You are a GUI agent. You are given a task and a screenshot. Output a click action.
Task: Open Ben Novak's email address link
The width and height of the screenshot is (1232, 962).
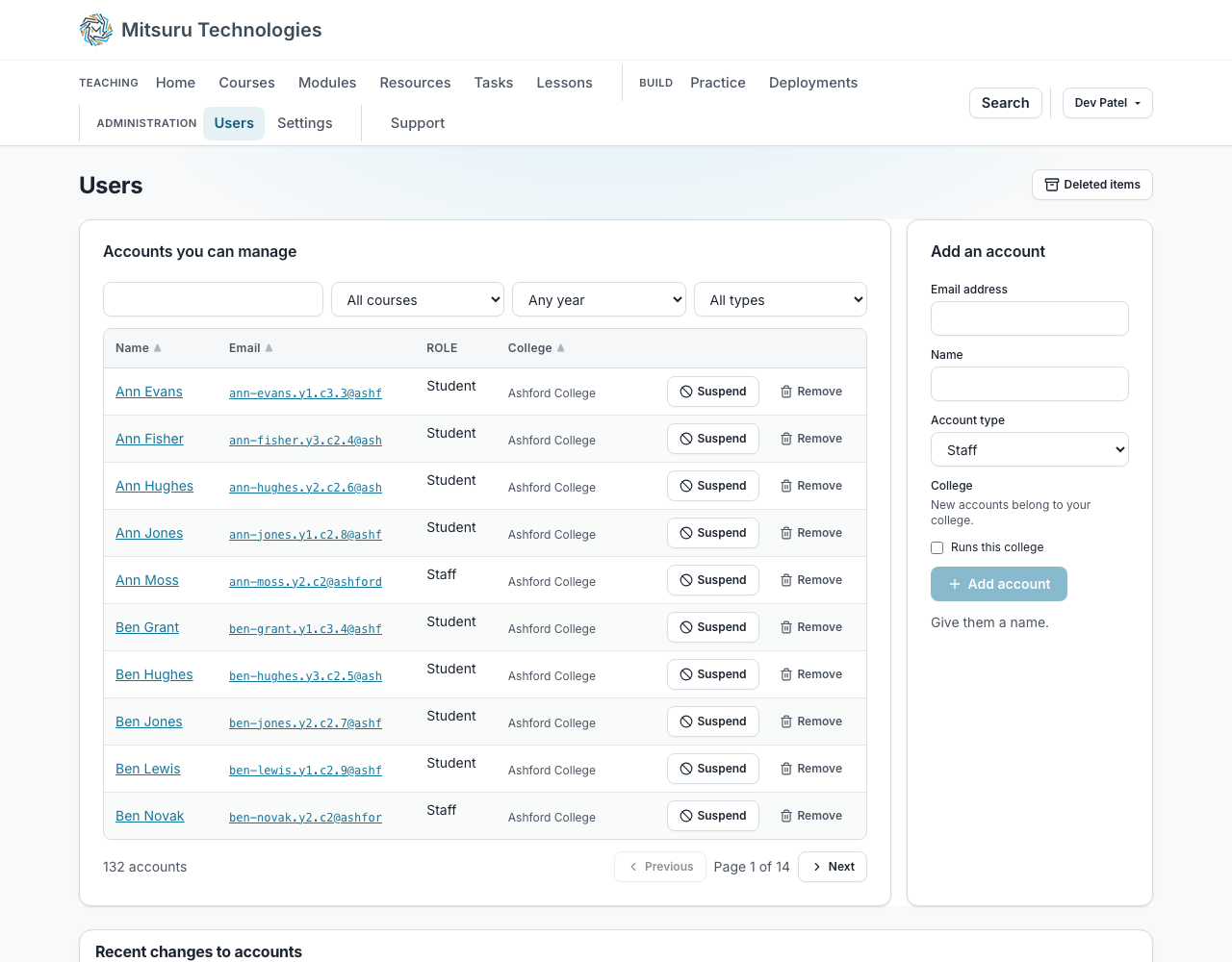pos(305,818)
